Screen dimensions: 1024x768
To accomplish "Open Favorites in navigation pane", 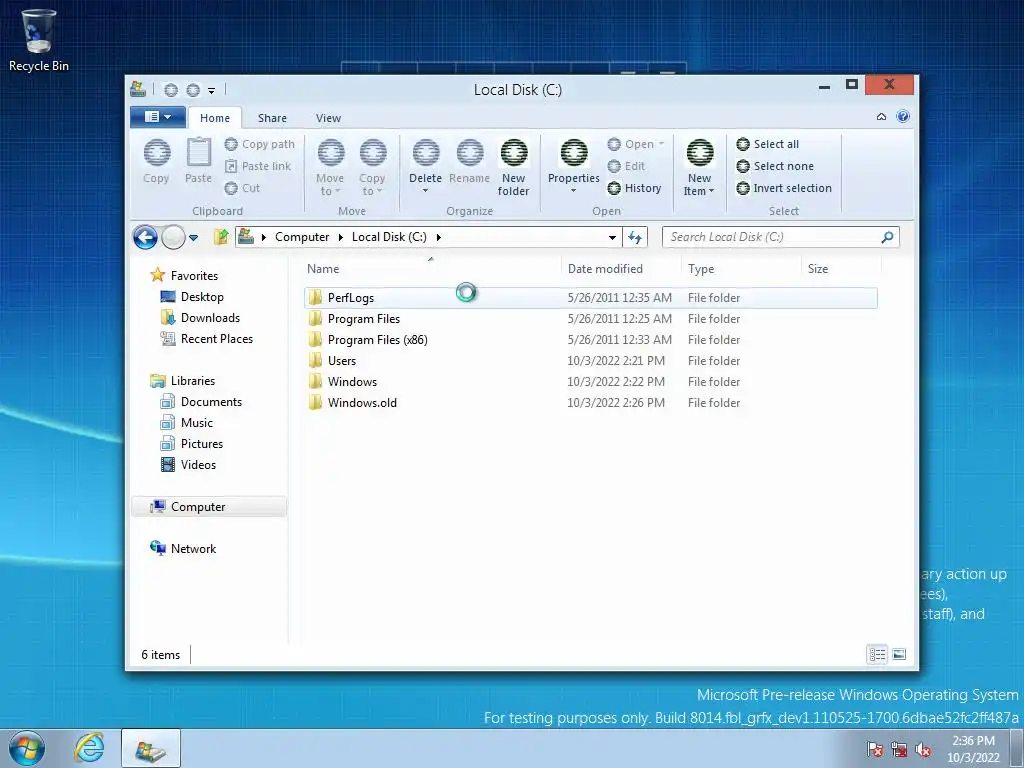I will coord(185,276).
